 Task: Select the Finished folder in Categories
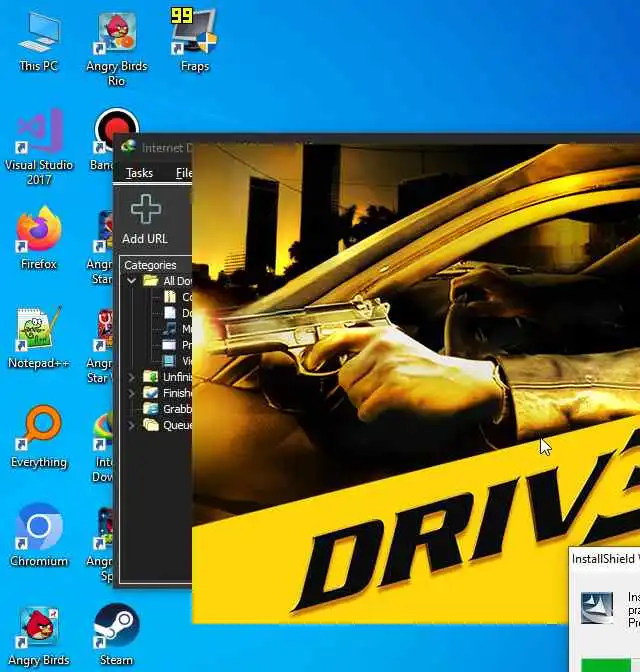[x=168, y=393]
